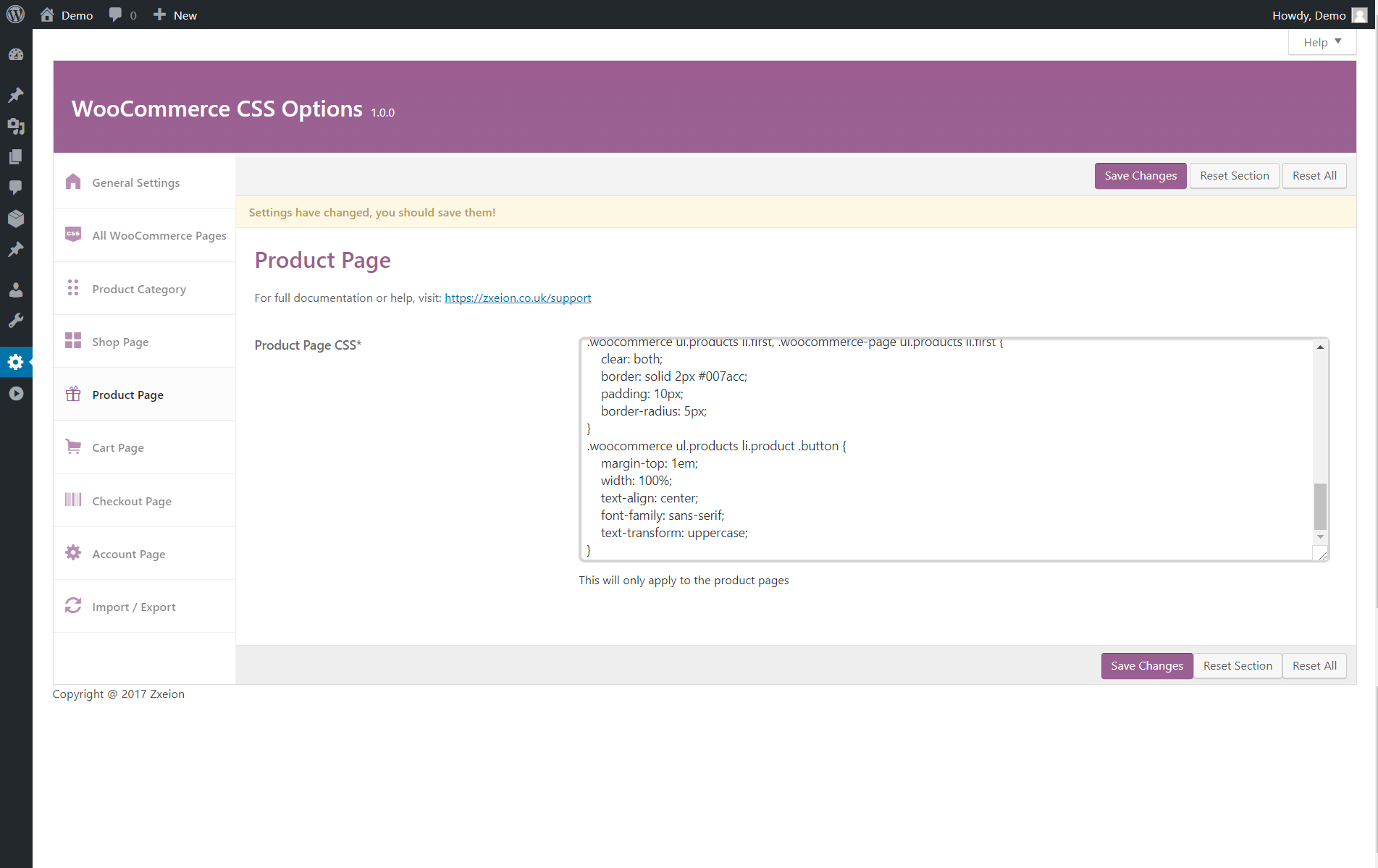1378x868 pixels.
Task: Select the Product Category section
Action: (x=139, y=288)
